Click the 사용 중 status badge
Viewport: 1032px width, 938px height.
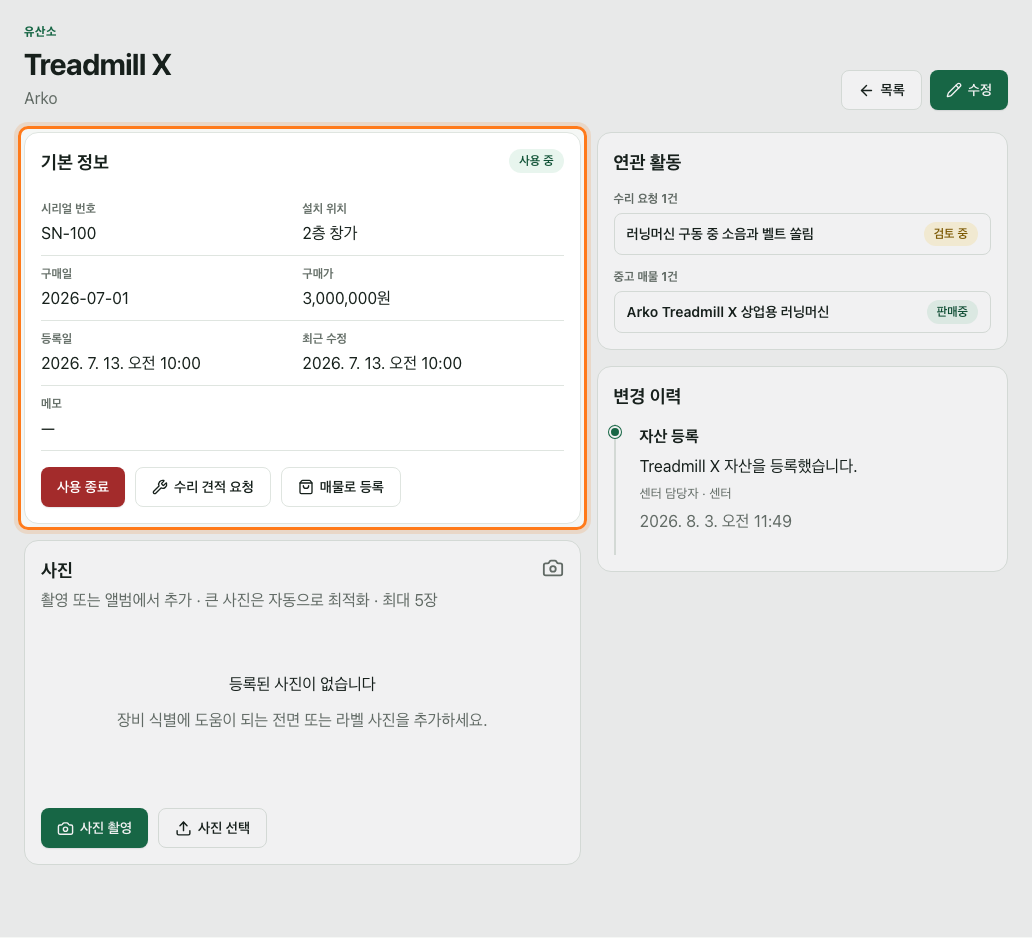(x=536, y=161)
